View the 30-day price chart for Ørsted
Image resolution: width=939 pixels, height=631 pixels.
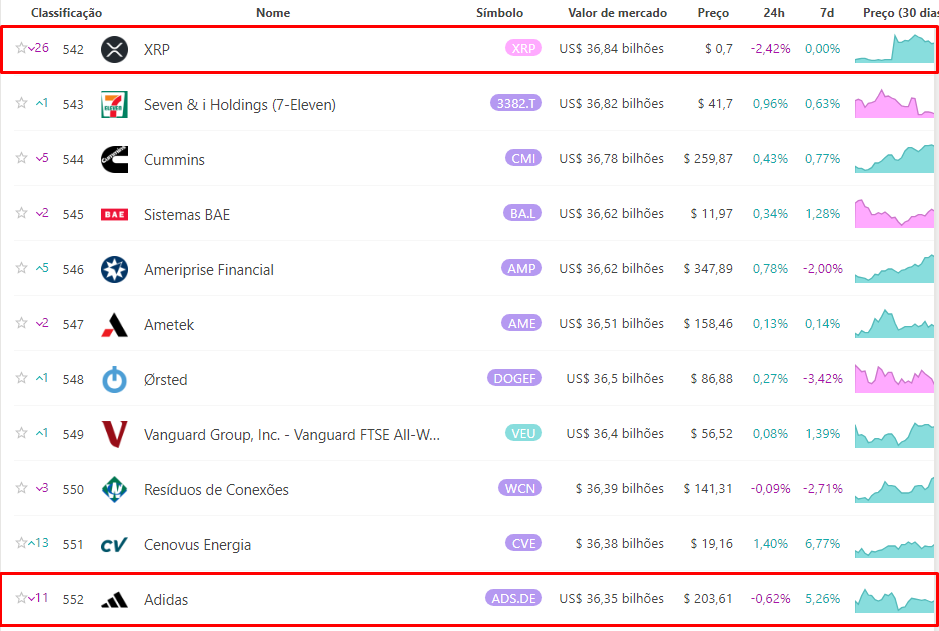[x=894, y=379]
